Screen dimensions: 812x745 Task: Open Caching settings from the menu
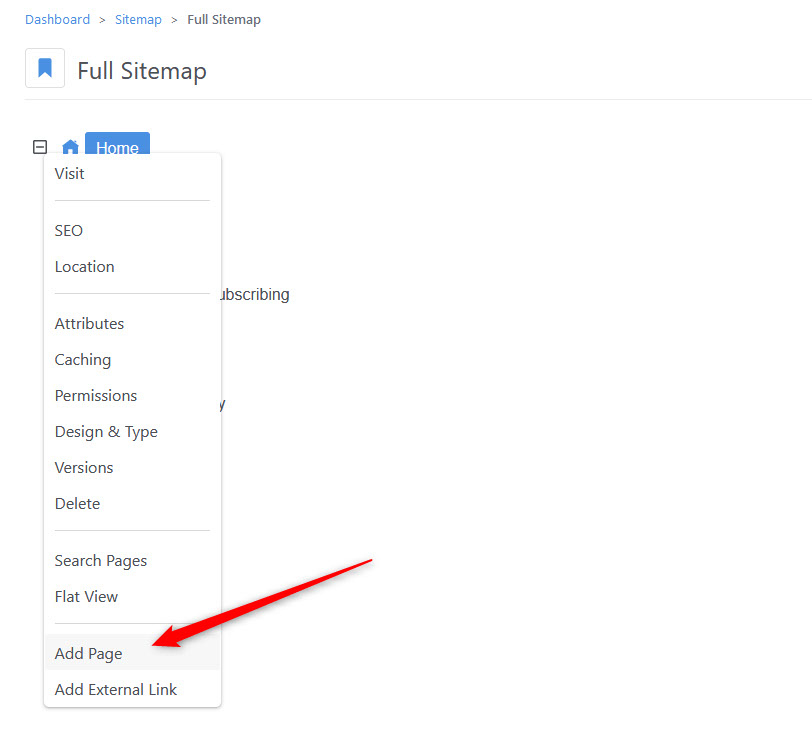click(82, 359)
